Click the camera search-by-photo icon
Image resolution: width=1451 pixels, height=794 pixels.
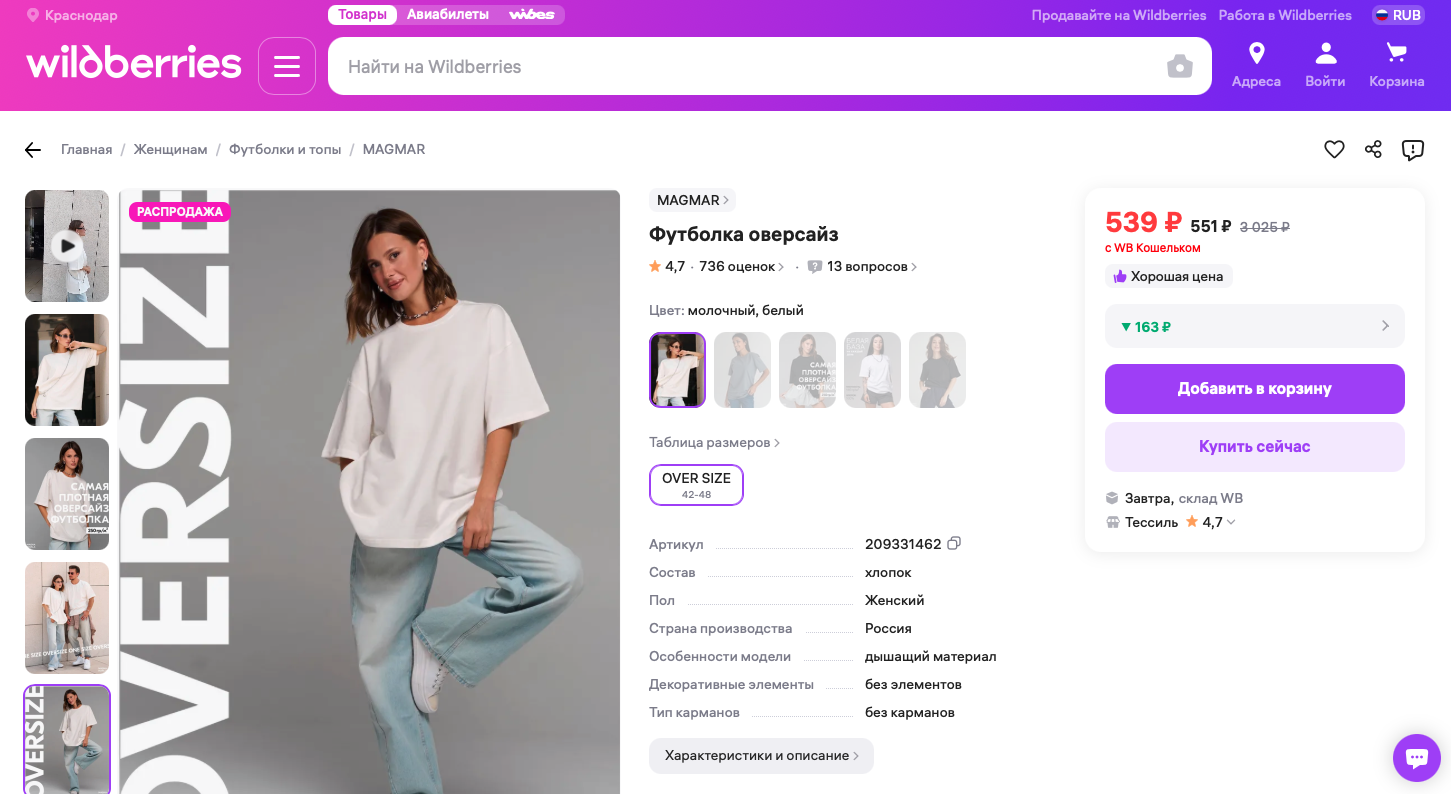click(x=1180, y=67)
